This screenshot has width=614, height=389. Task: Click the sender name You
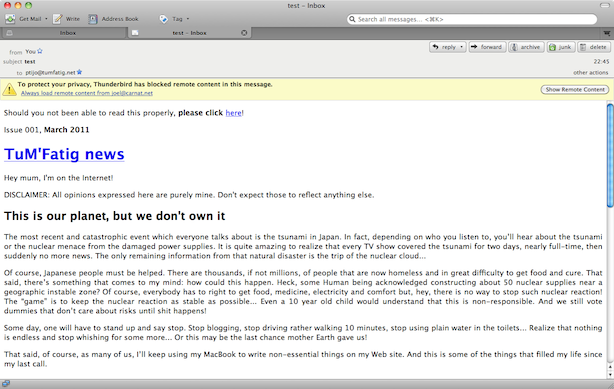pyautogui.click(x=31, y=51)
